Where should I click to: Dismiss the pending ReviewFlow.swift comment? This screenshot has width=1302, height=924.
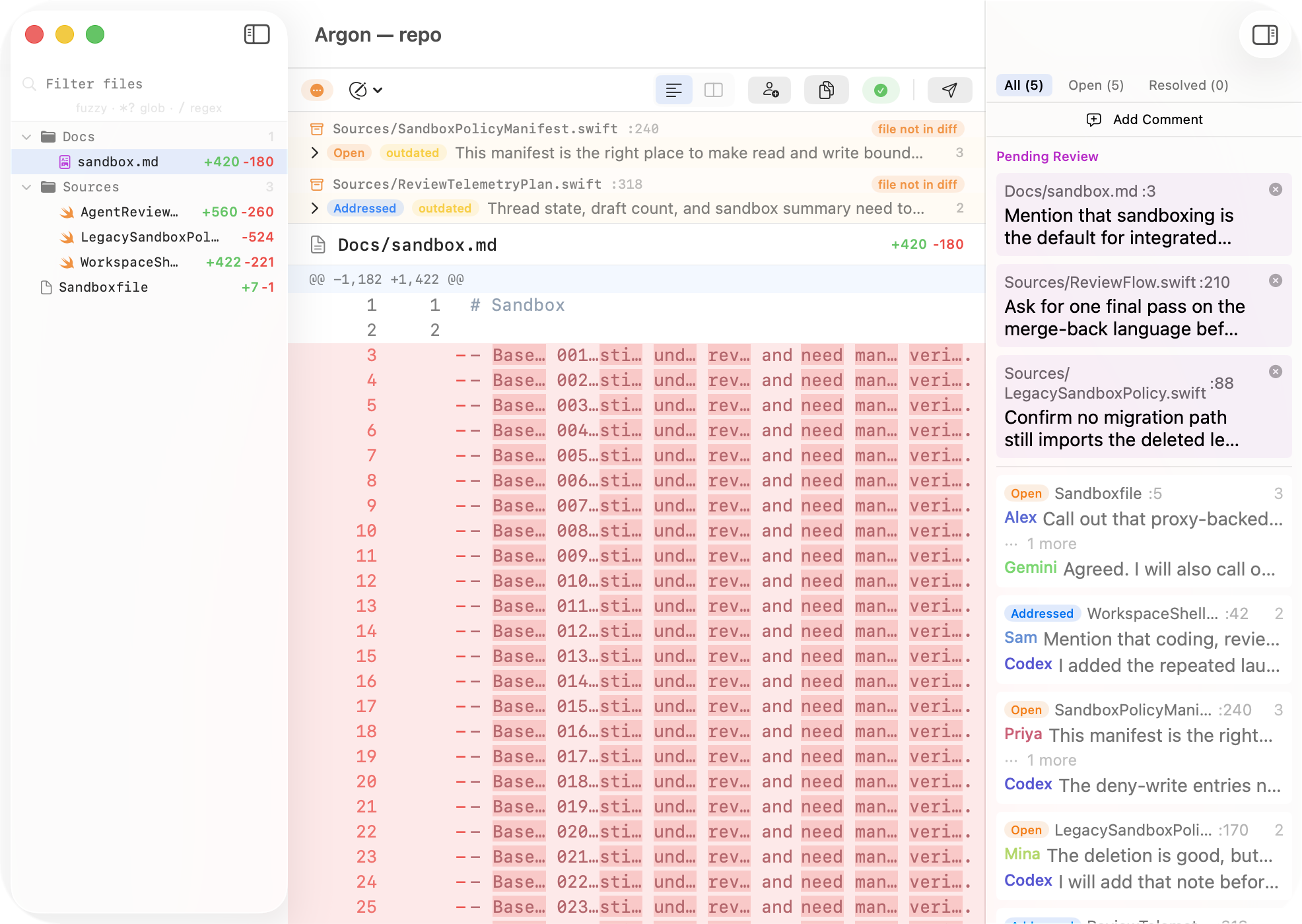(1275, 280)
